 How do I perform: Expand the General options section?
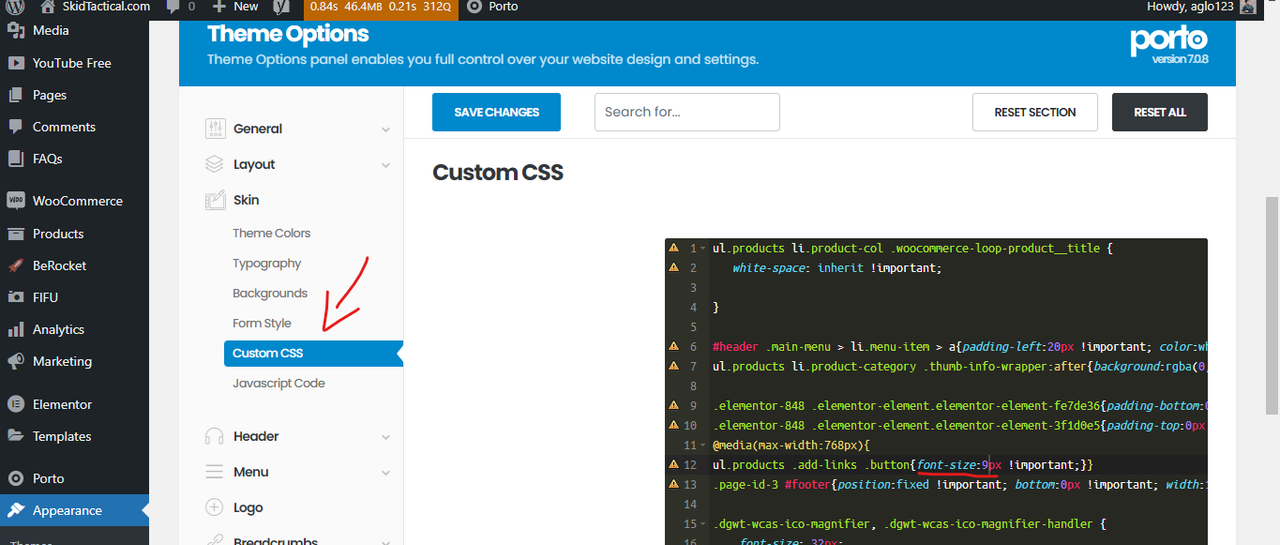pyautogui.click(x=298, y=129)
